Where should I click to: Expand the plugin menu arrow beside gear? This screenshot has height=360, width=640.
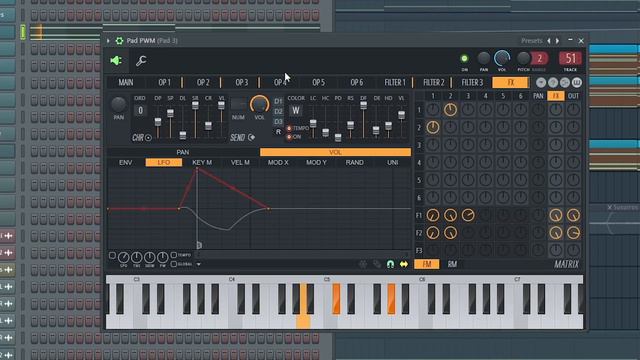pos(108,40)
